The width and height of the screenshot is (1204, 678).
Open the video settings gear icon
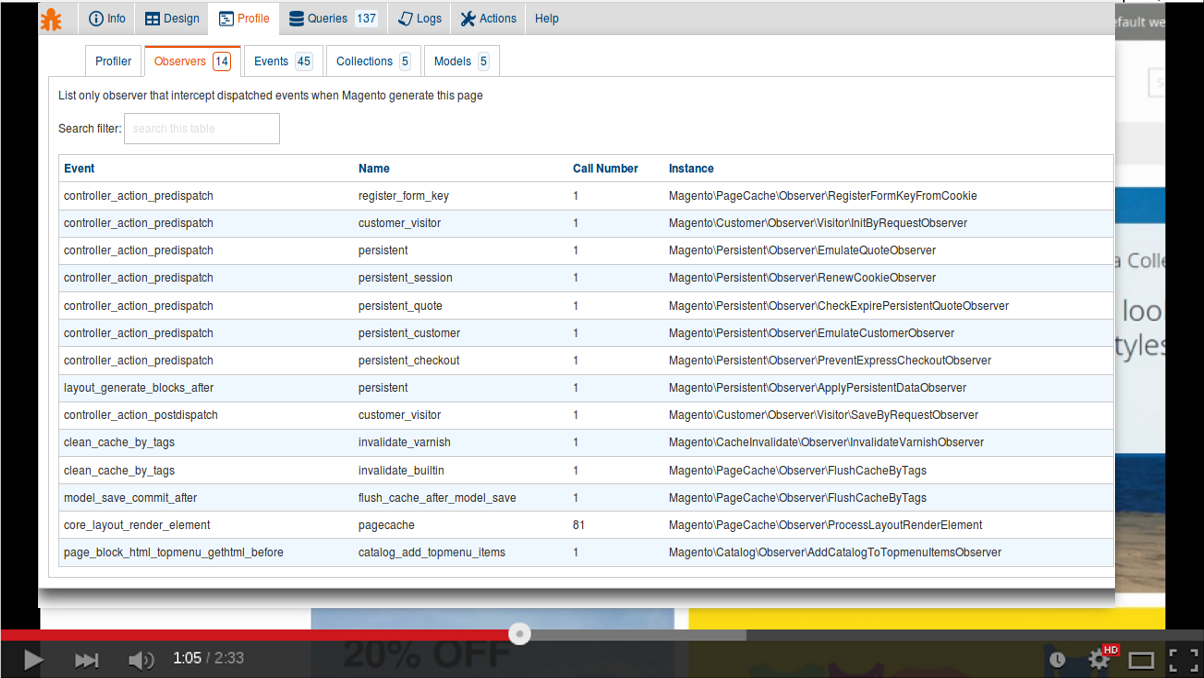coord(1099,659)
